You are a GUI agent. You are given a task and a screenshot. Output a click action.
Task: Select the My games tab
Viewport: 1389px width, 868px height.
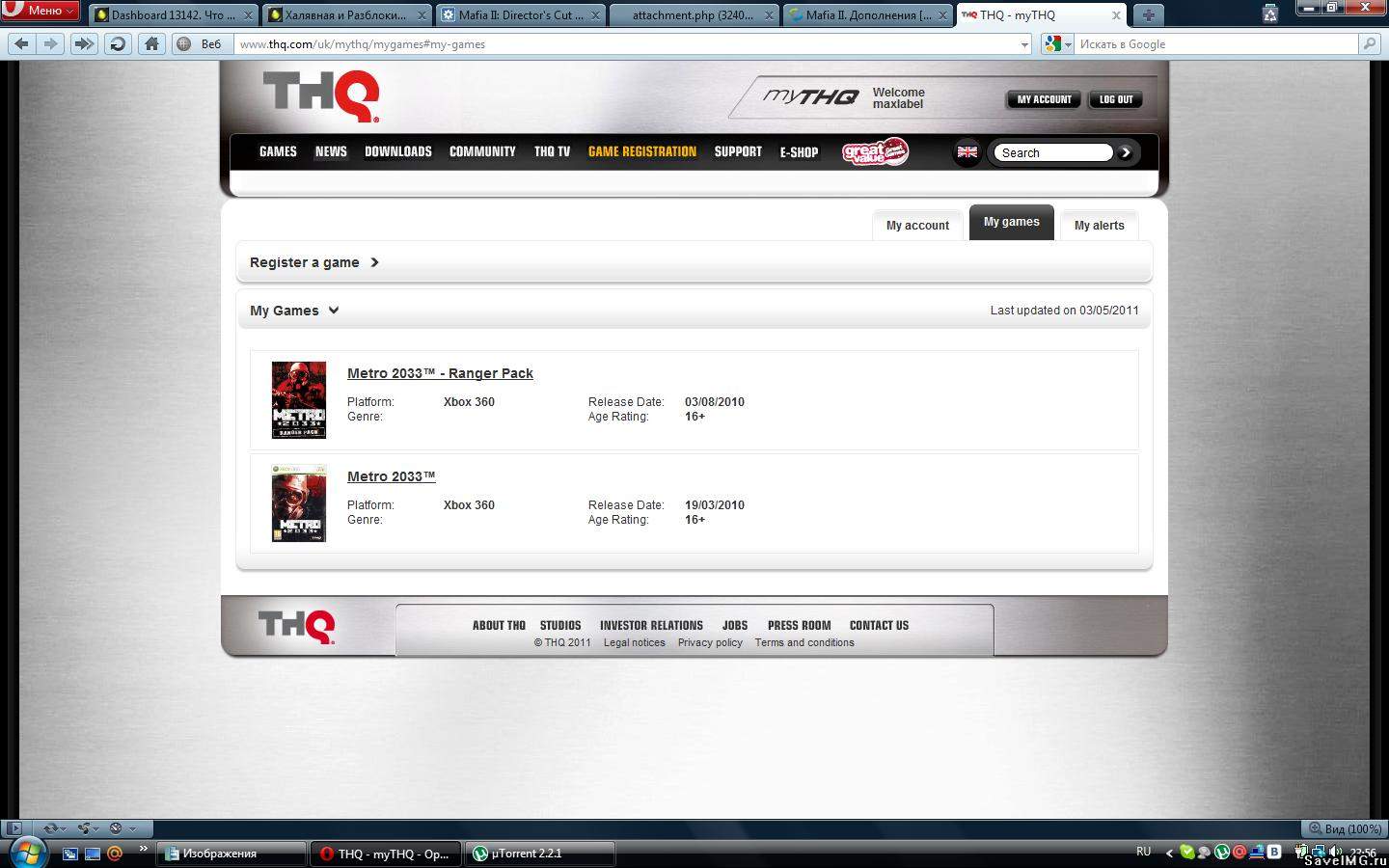[x=1012, y=223]
